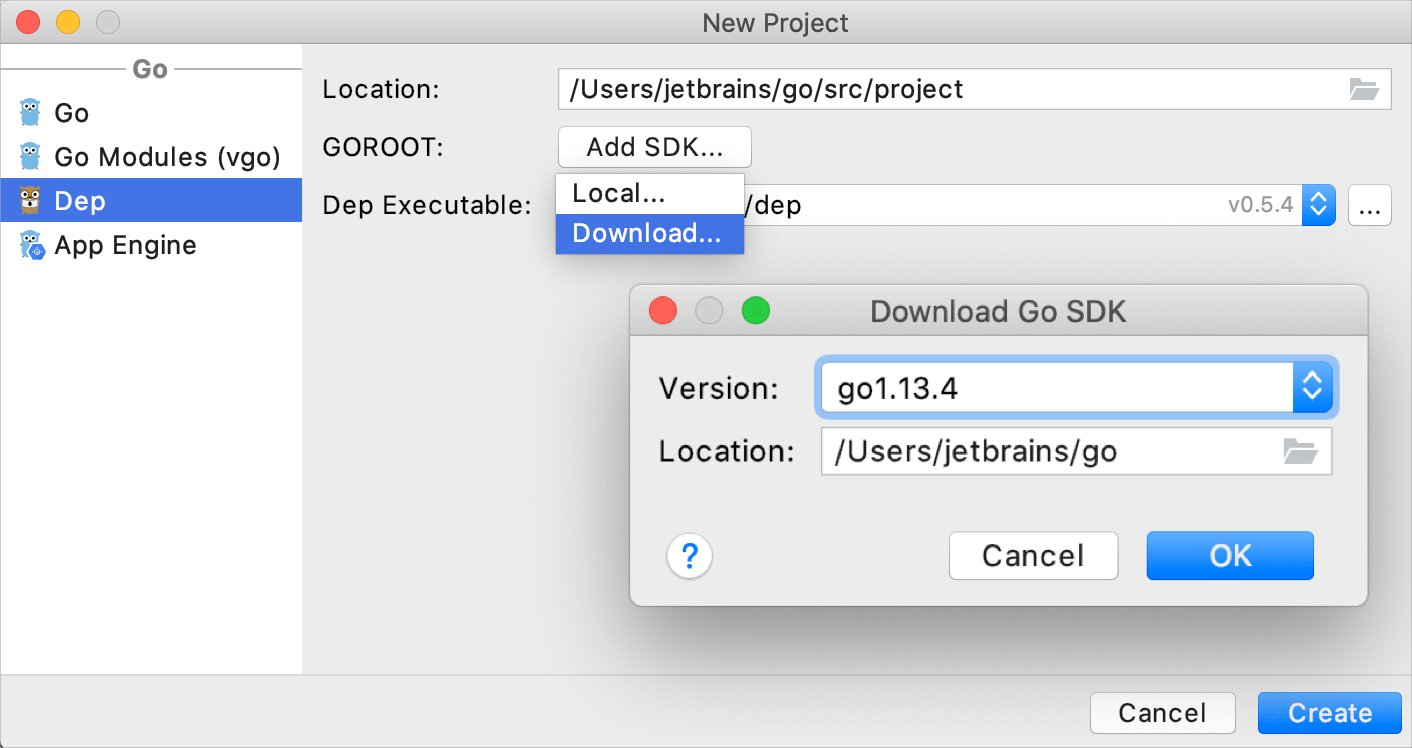Click the ellipsis browse button for Dep Executable
Screen dimensions: 1412x748
(1370, 206)
